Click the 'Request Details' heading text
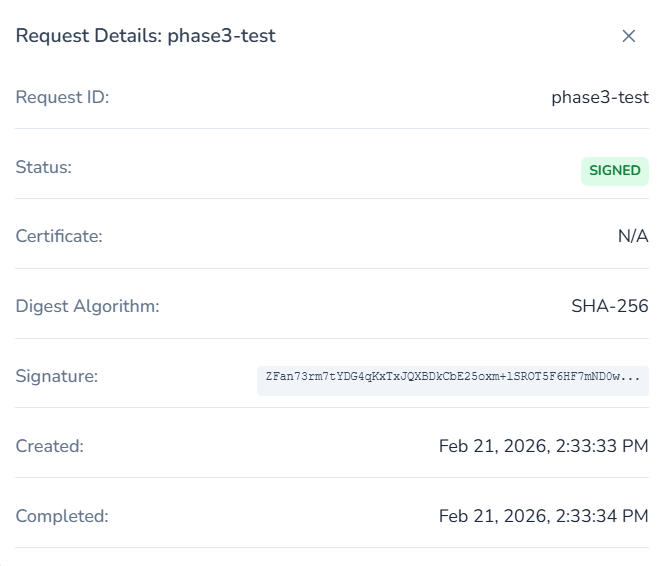 coord(87,36)
